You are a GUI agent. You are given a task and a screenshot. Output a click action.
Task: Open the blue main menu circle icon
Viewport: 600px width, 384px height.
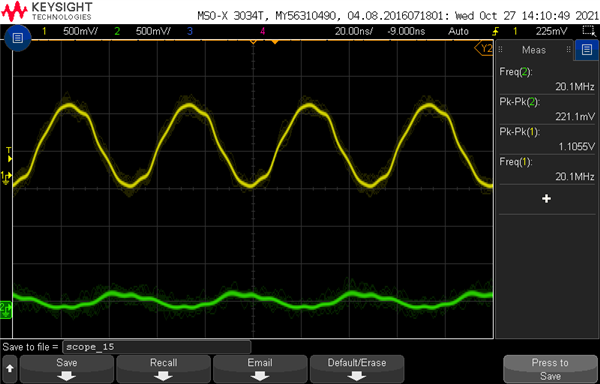click(x=17, y=38)
